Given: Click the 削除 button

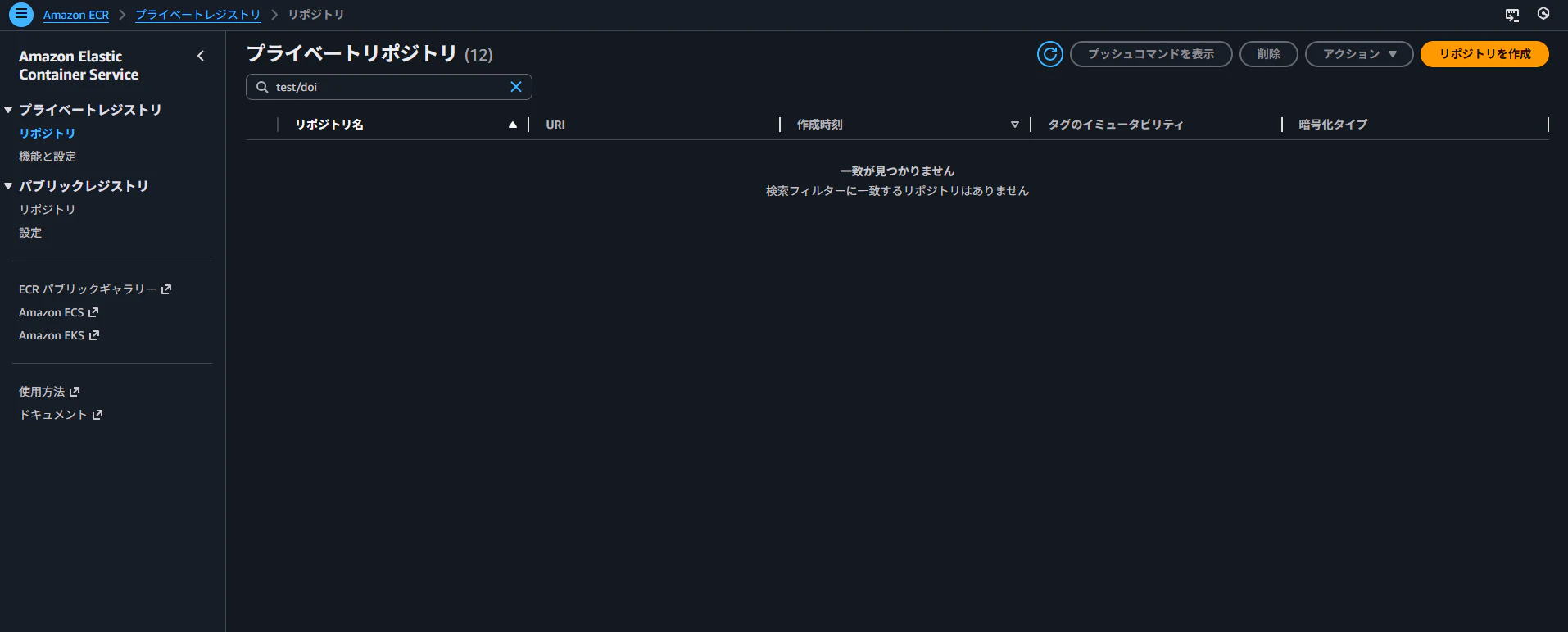Looking at the screenshot, I should click(1269, 54).
